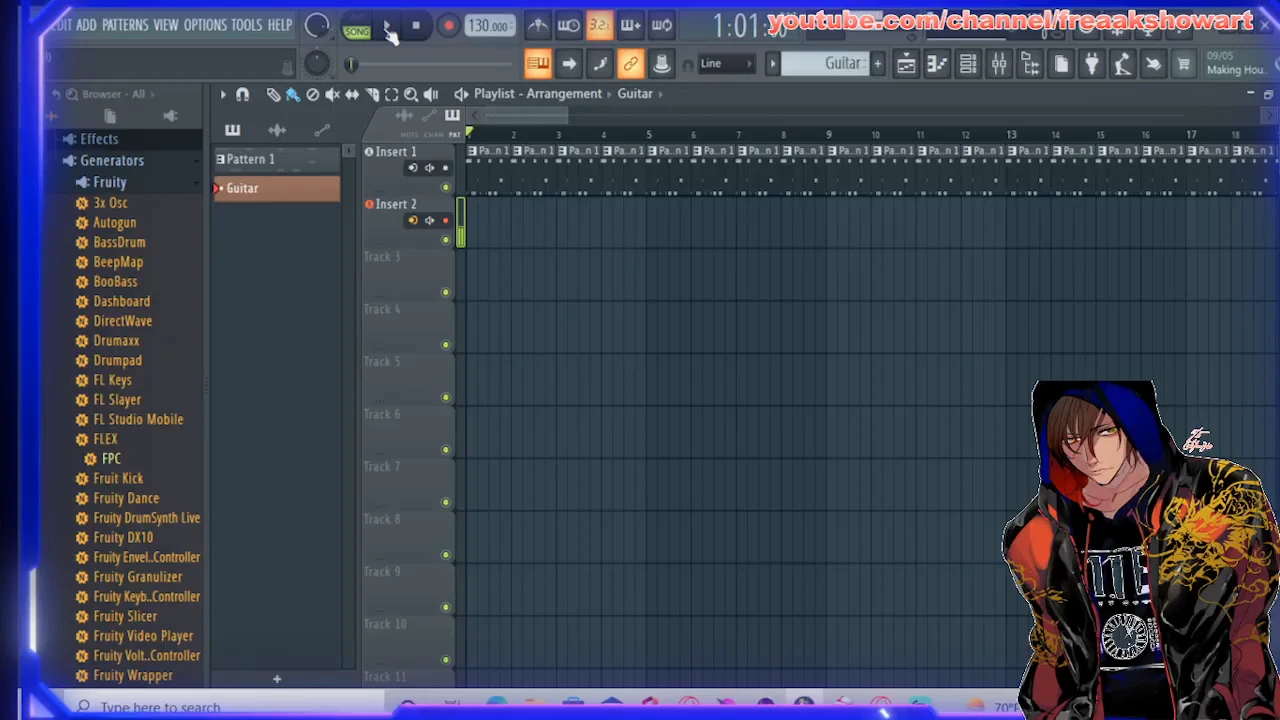Open the playlist options arrow menu
The width and height of the screenshot is (1280, 720).
(223, 94)
